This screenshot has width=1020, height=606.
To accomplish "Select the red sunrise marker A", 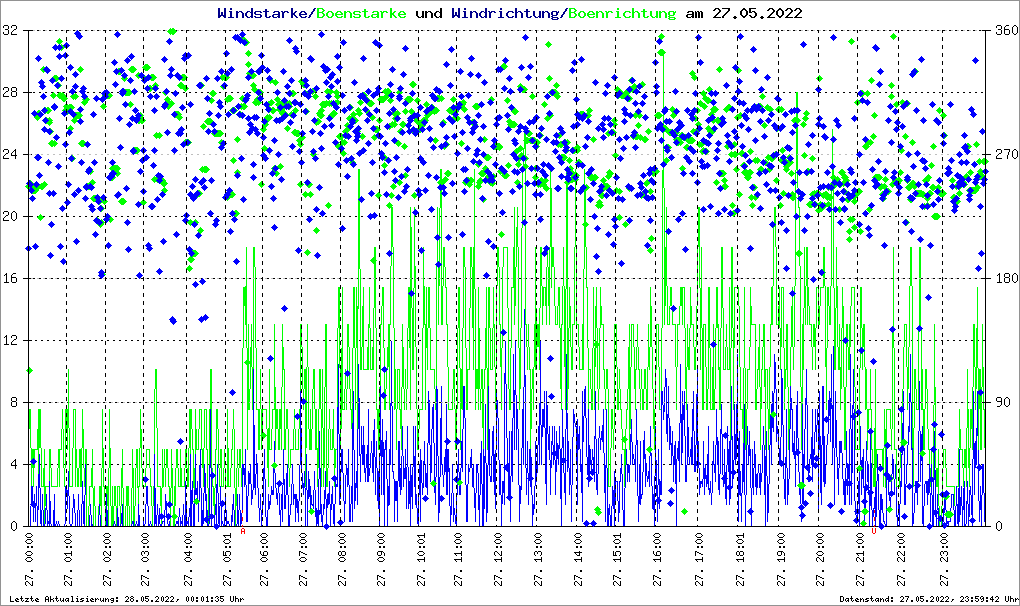I will (243, 532).
